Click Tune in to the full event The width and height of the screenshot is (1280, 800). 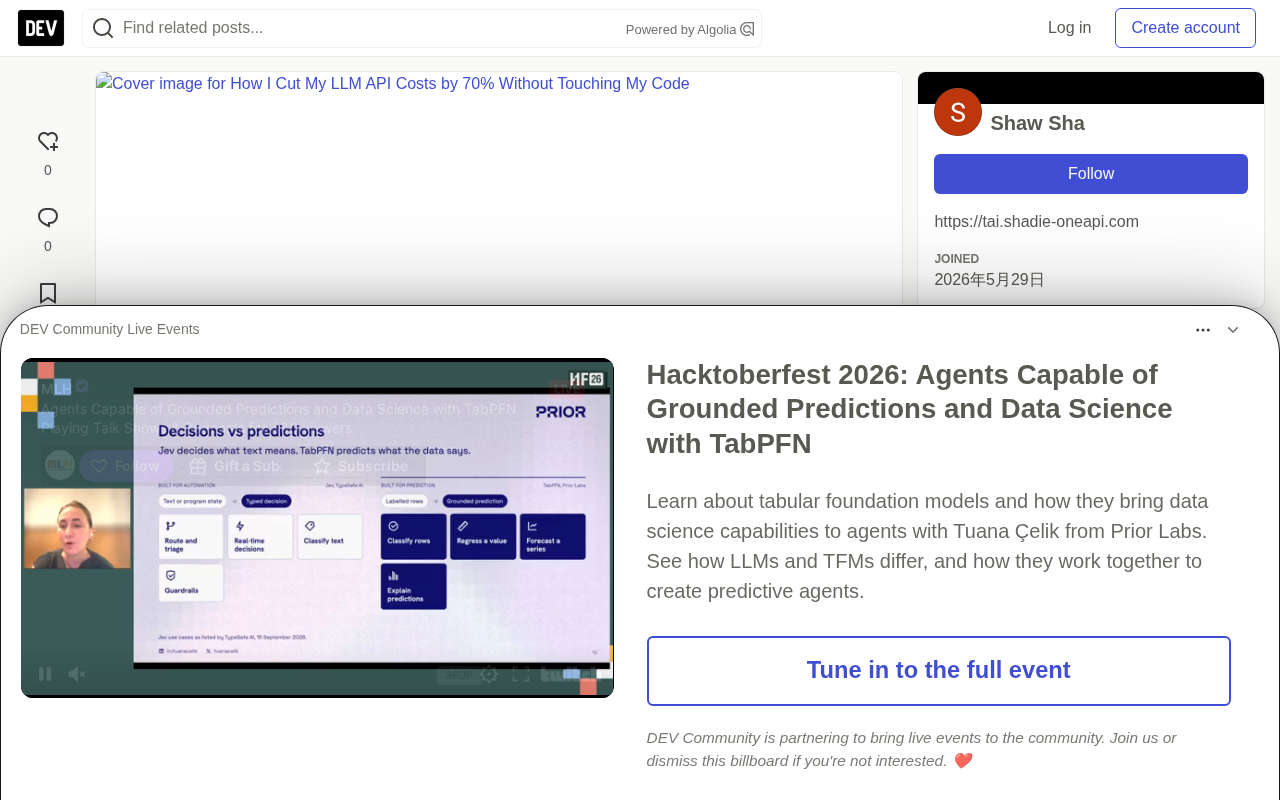939,671
